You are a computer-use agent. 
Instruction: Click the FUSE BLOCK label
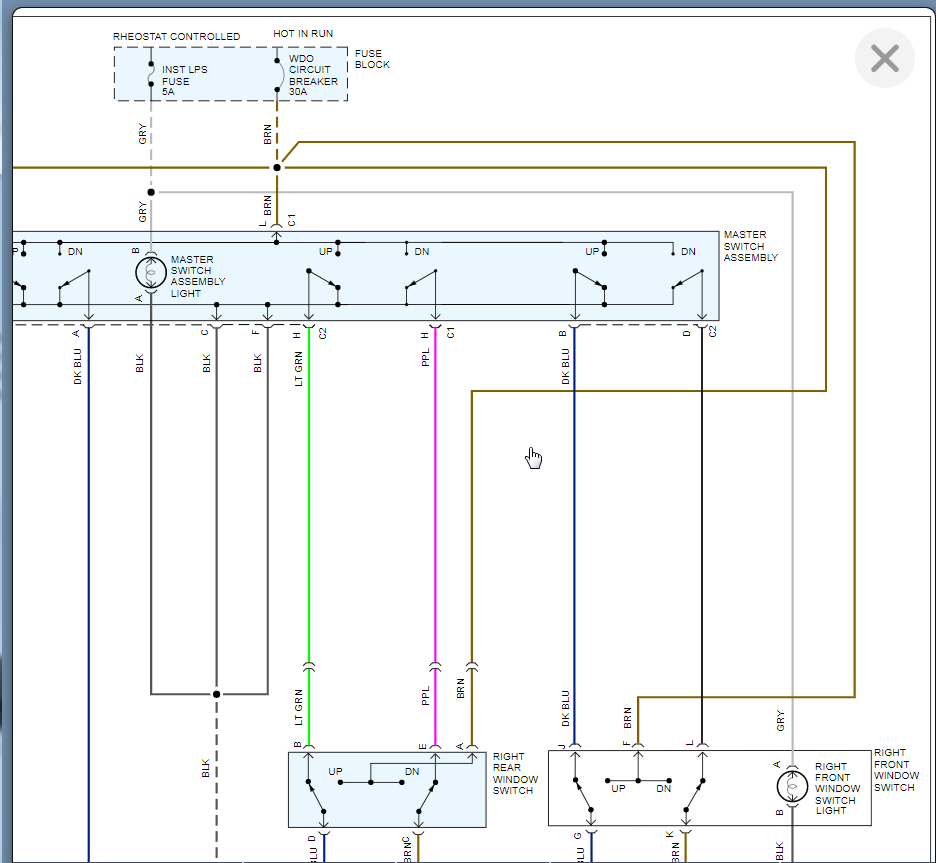pos(372,59)
